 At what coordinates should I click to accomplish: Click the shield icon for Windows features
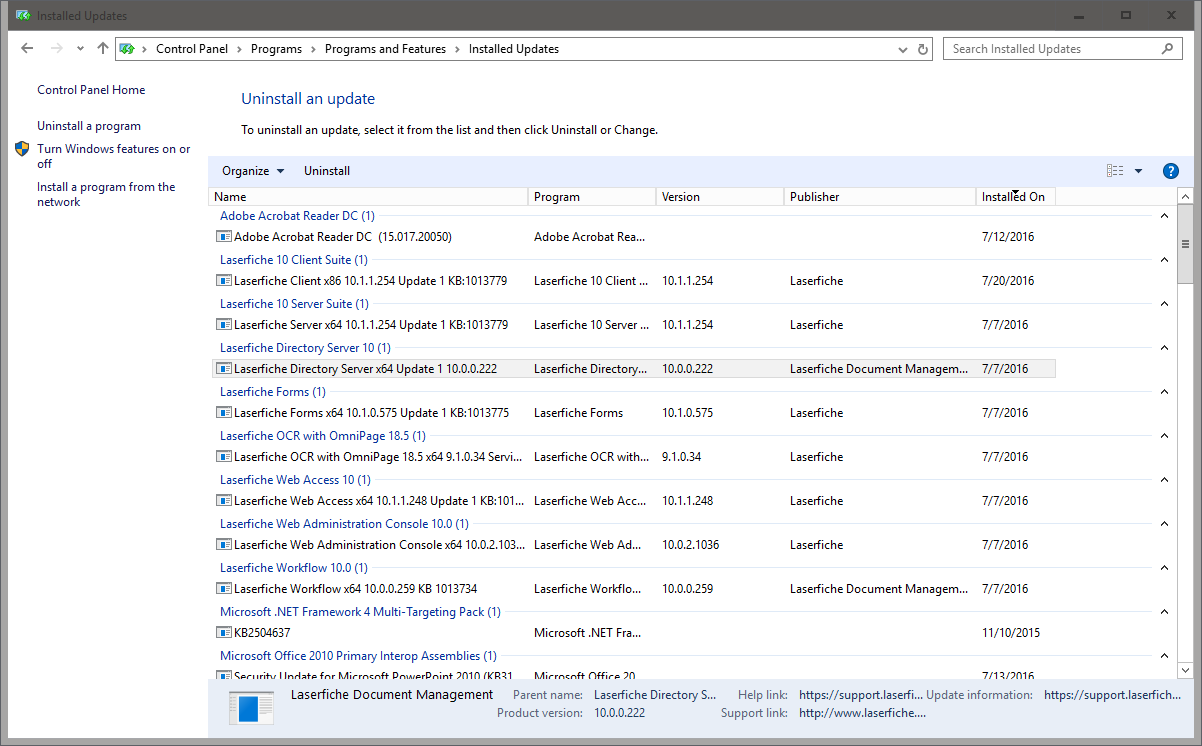(23, 149)
